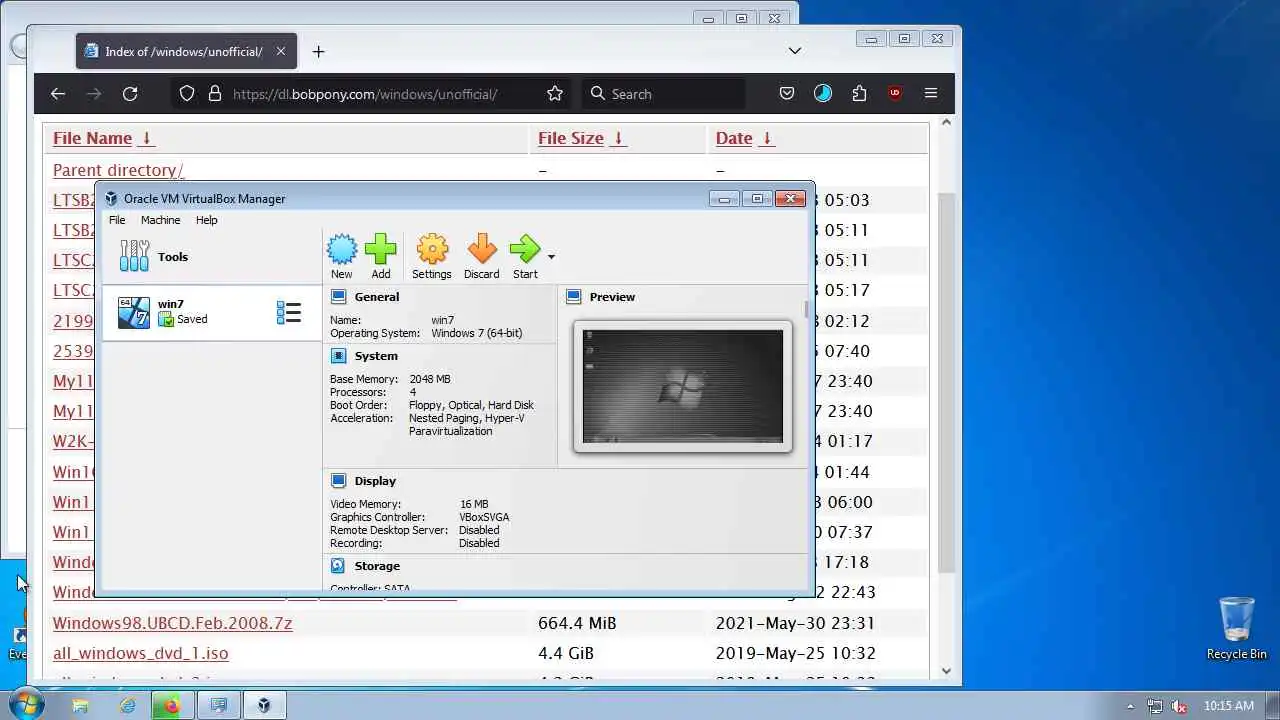This screenshot has height=720, width=1280.
Task: Go back in Firefox
Action: (x=58, y=94)
